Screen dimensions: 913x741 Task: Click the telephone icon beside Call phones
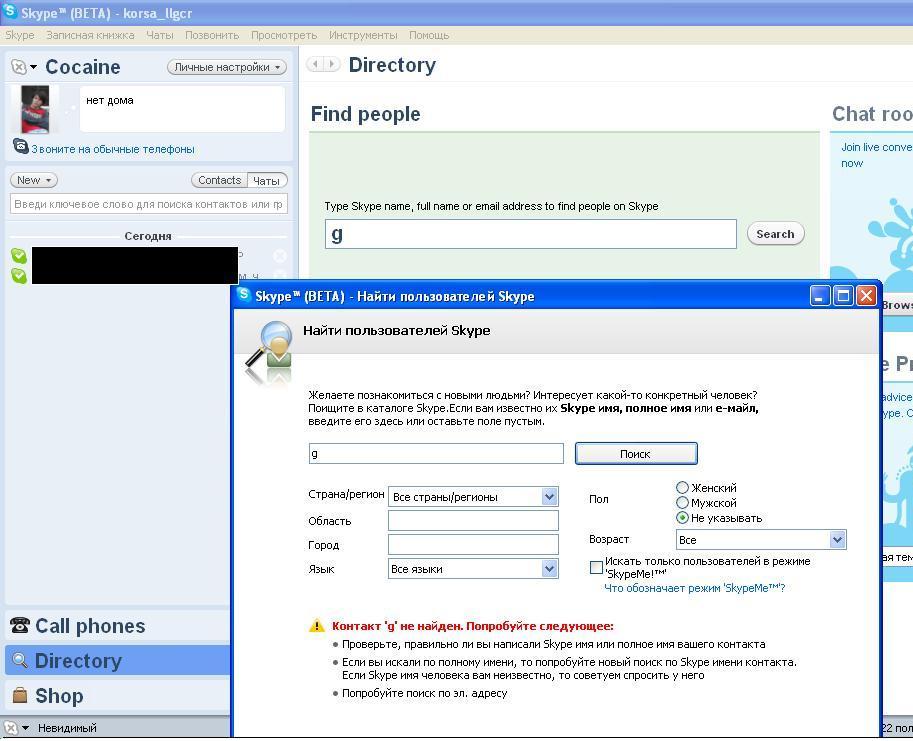[20, 625]
